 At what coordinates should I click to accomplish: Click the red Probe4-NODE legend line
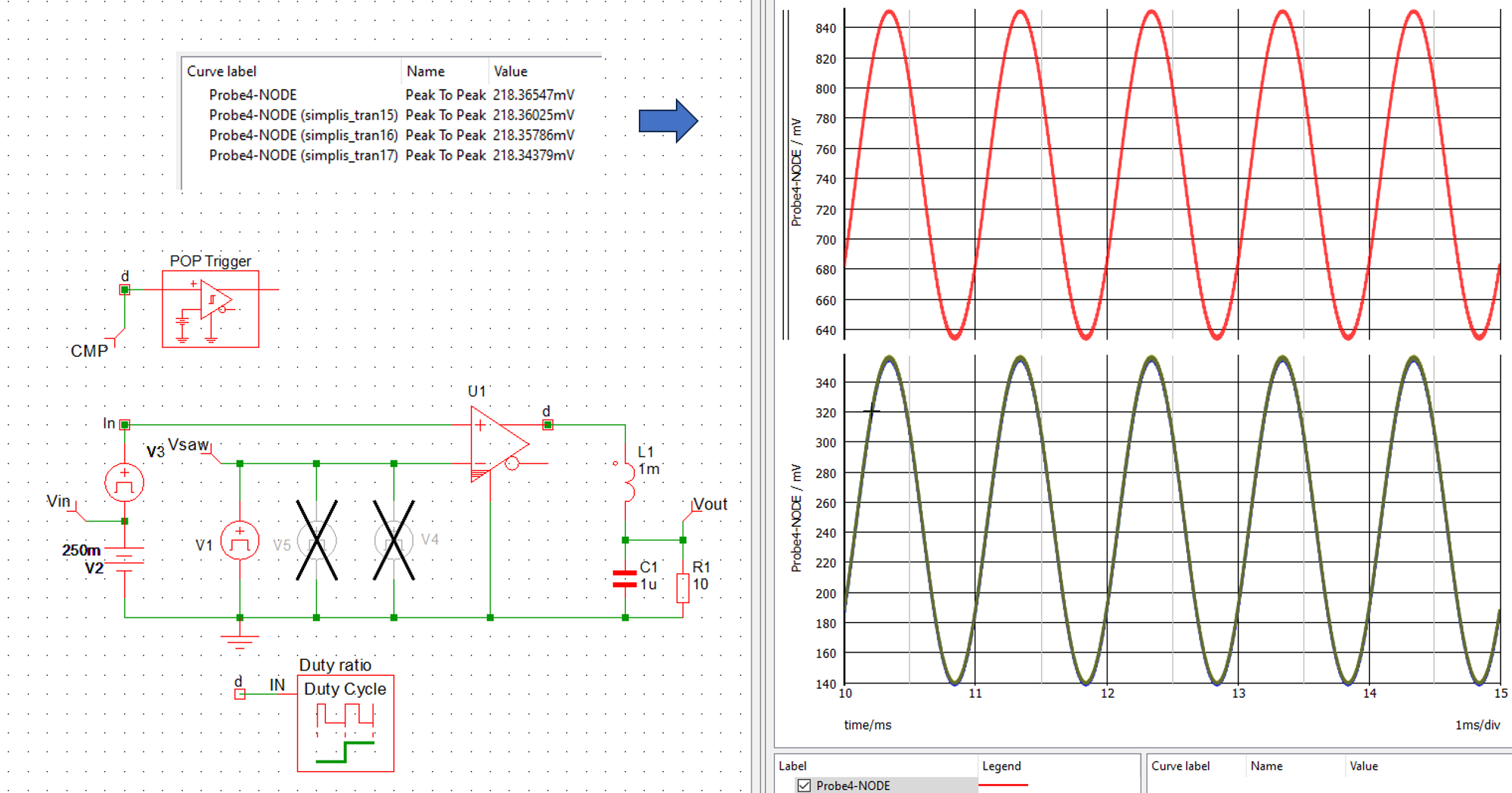coord(1003,785)
